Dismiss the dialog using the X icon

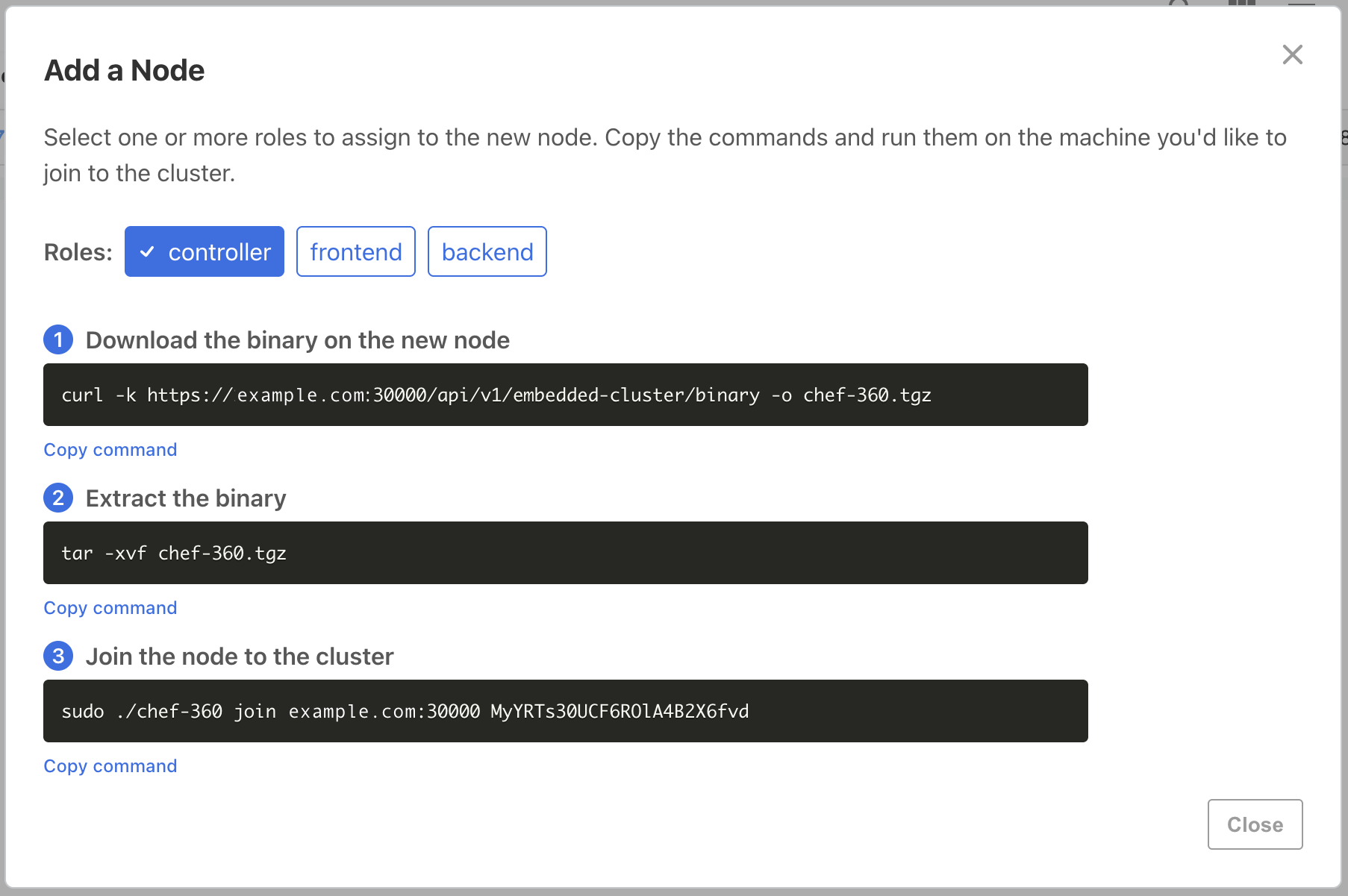[1292, 54]
